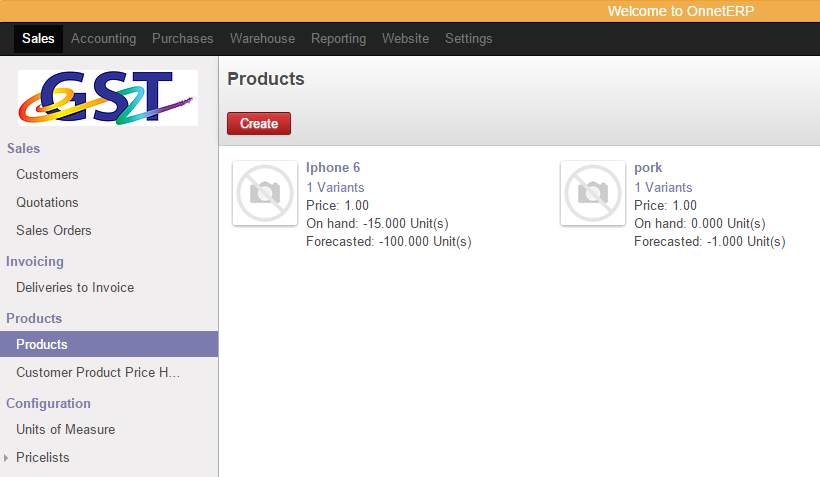This screenshot has width=820, height=477.
Task: Open the pork product placeholder image
Action: pos(593,193)
